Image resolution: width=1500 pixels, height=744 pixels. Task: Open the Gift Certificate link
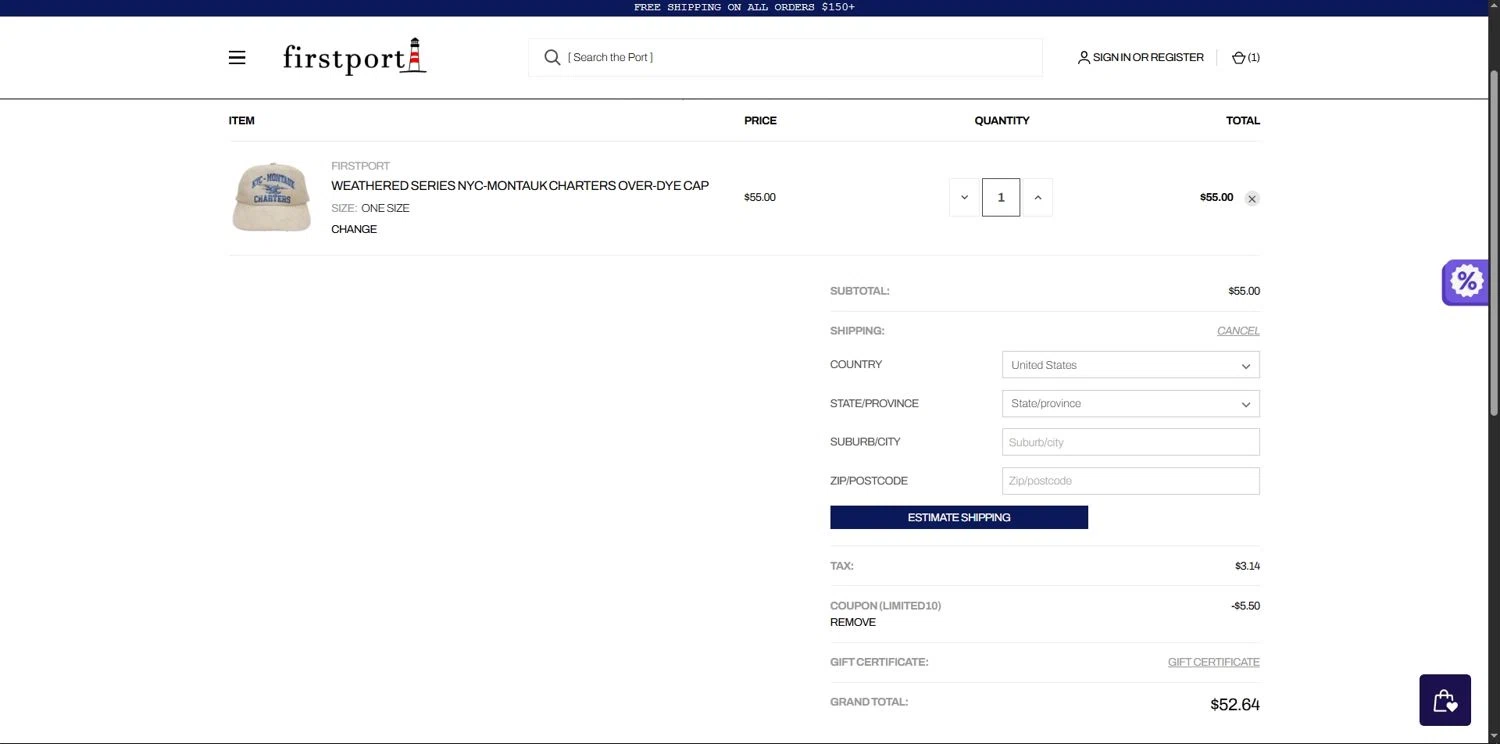point(1213,662)
